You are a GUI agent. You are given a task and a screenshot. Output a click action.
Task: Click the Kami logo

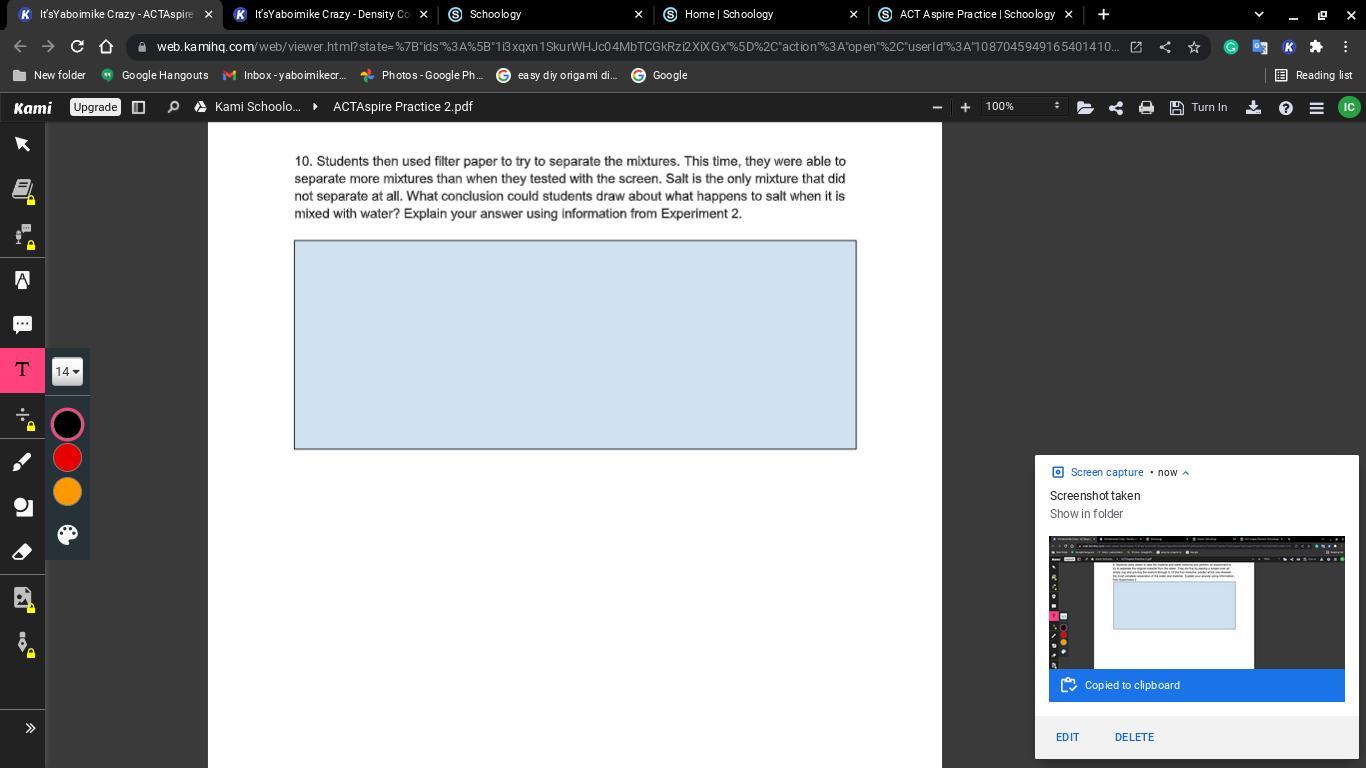(x=33, y=107)
